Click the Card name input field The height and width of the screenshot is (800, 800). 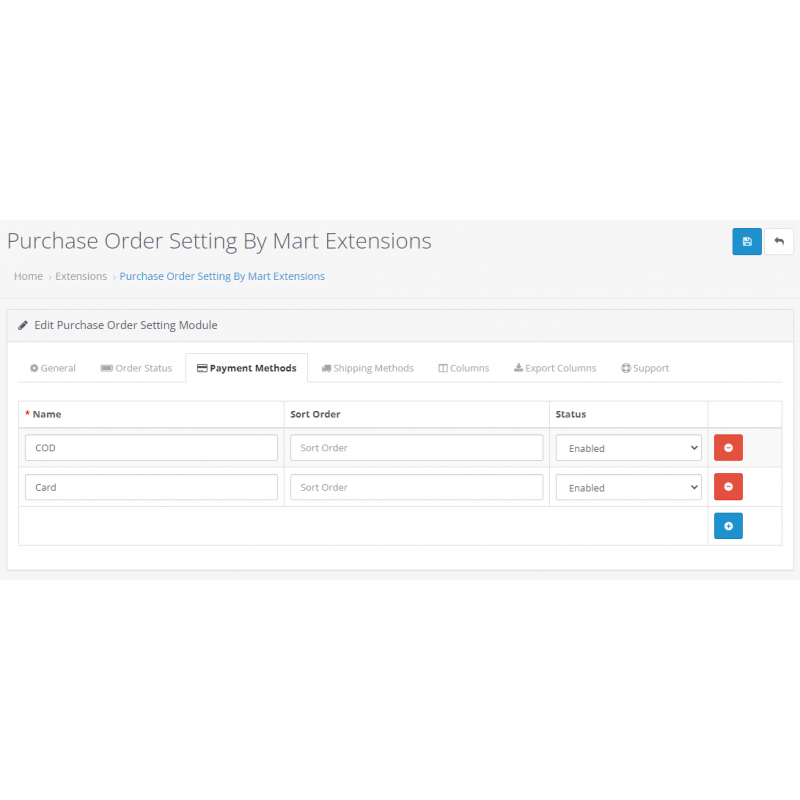tap(151, 487)
